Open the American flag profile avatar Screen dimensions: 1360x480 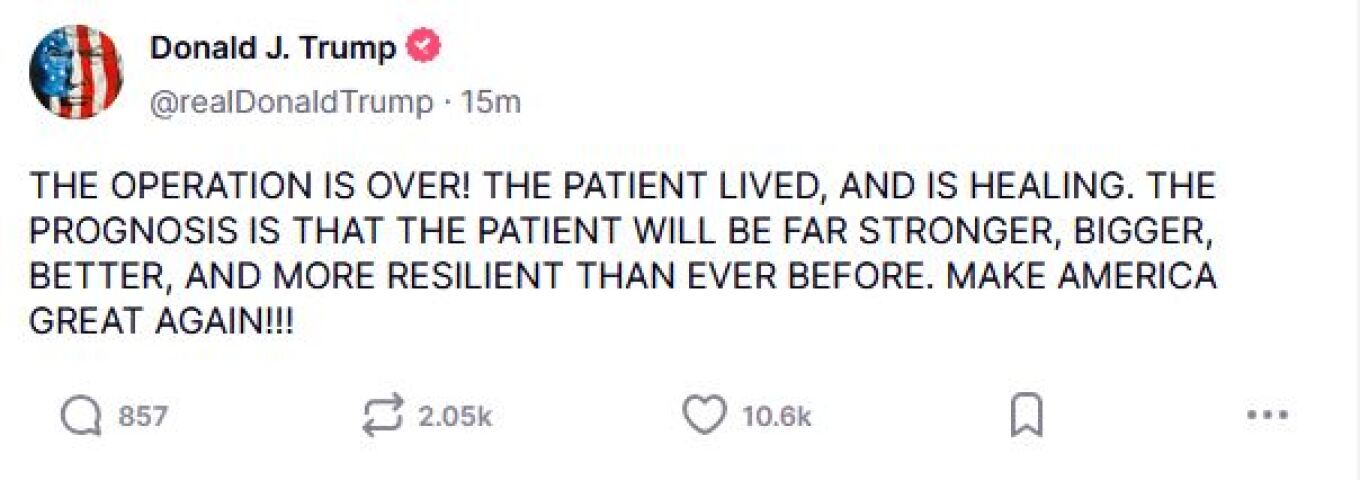tap(76, 72)
